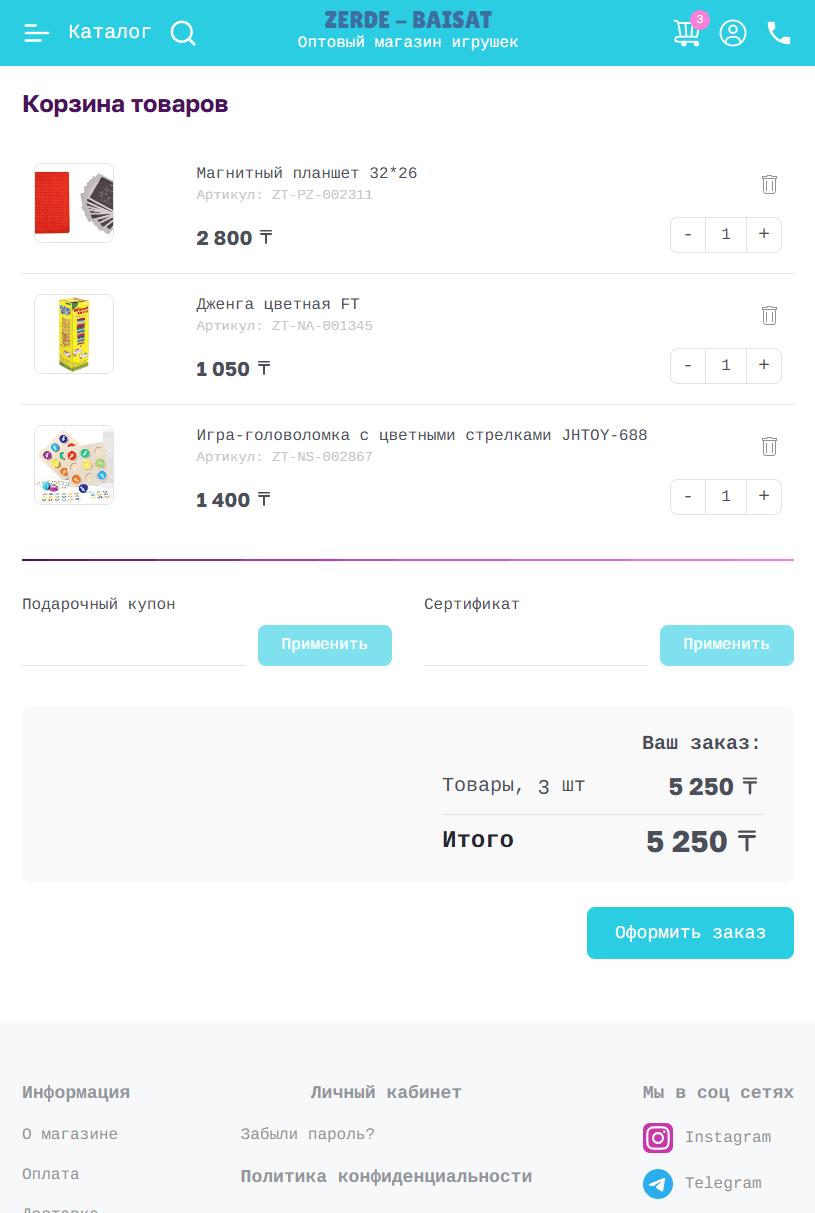This screenshot has width=815, height=1213.
Task: Open the Telegram social icon
Action: [658, 1184]
